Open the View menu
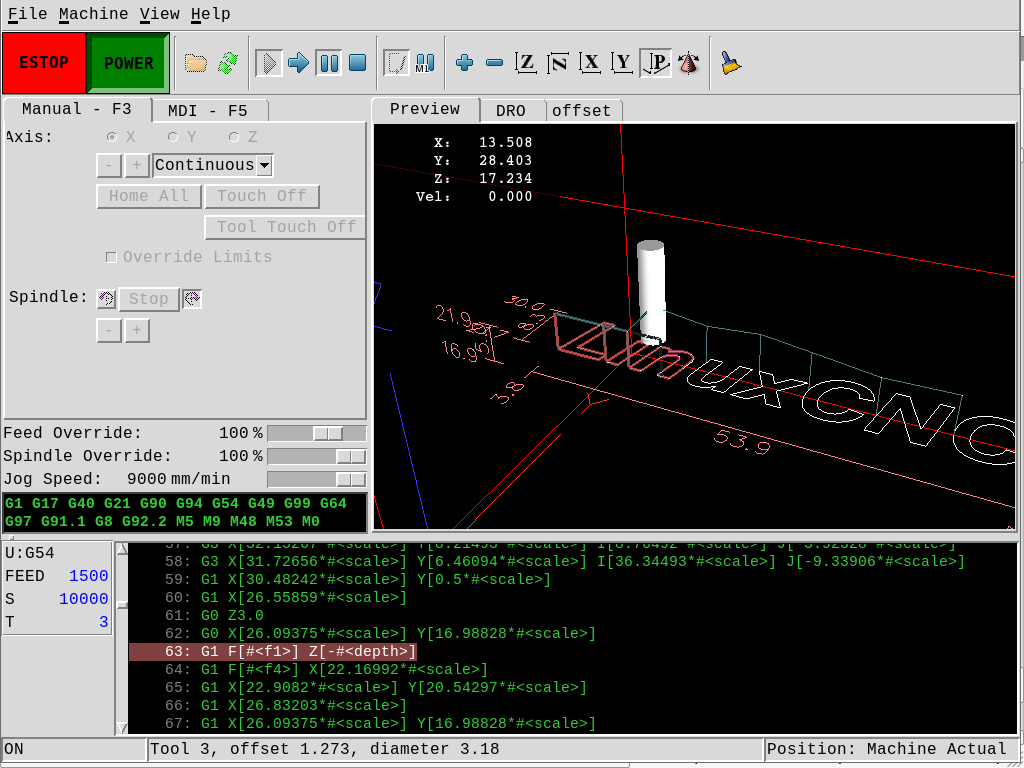 click(159, 14)
